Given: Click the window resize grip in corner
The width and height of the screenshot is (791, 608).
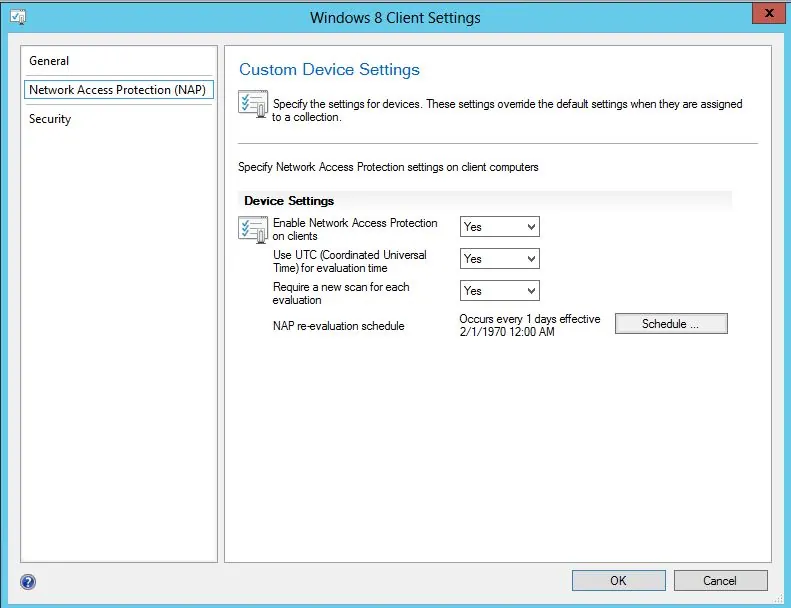Looking at the screenshot, I should (779, 598).
